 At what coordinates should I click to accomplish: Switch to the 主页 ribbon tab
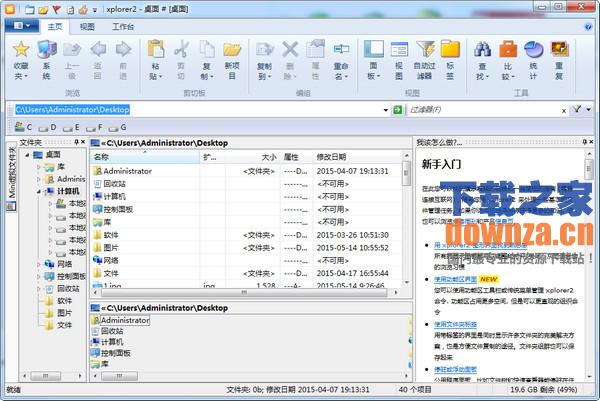click(55, 26)
